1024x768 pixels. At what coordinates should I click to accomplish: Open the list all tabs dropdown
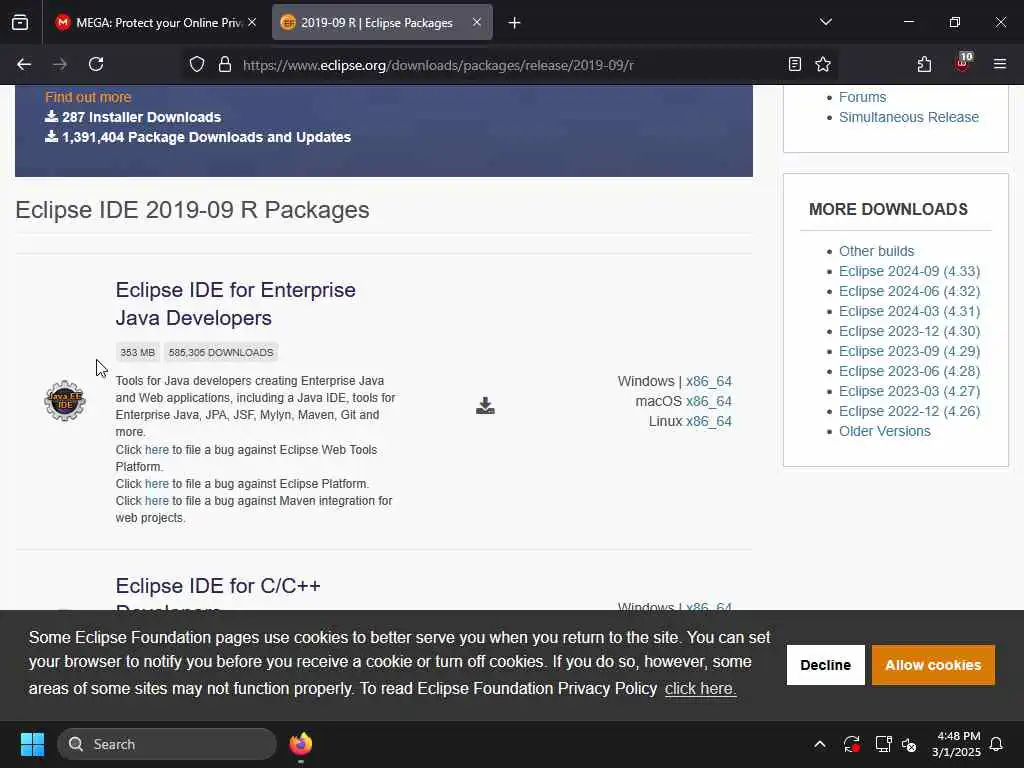[826, 22]
